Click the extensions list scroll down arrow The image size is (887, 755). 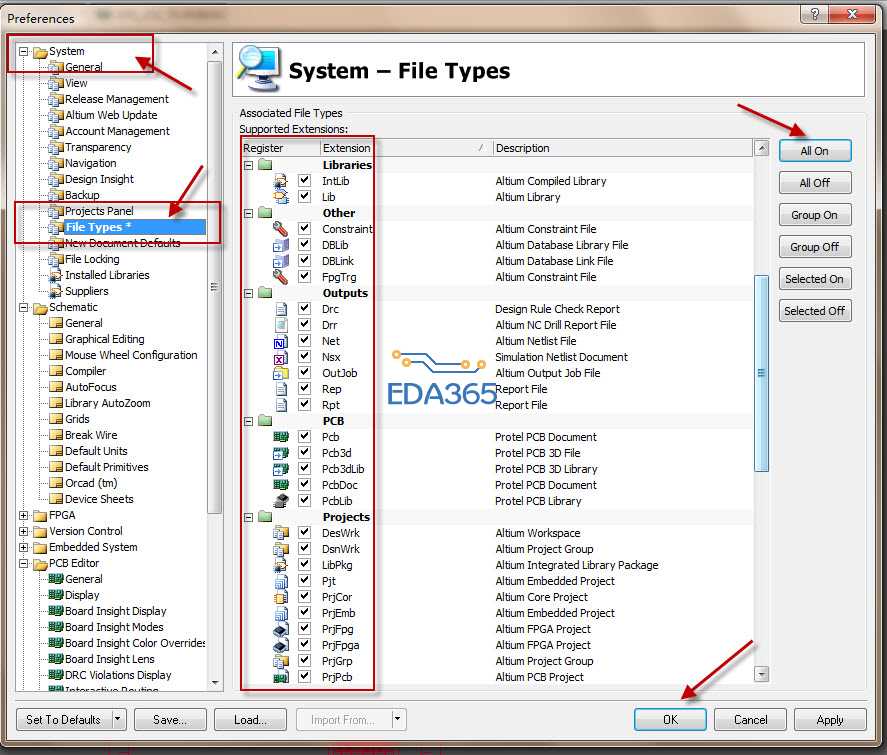pyautogui.click(x=761, y=674)
